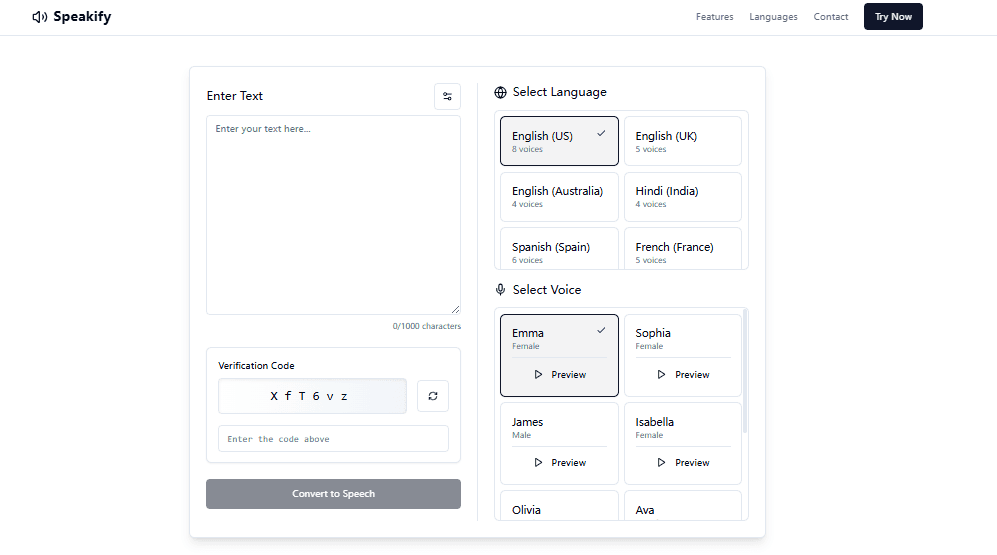Open the Contact page link
The width and height of the screenshot is (997, 555).
pyautogui.click(x=831, y=17)
